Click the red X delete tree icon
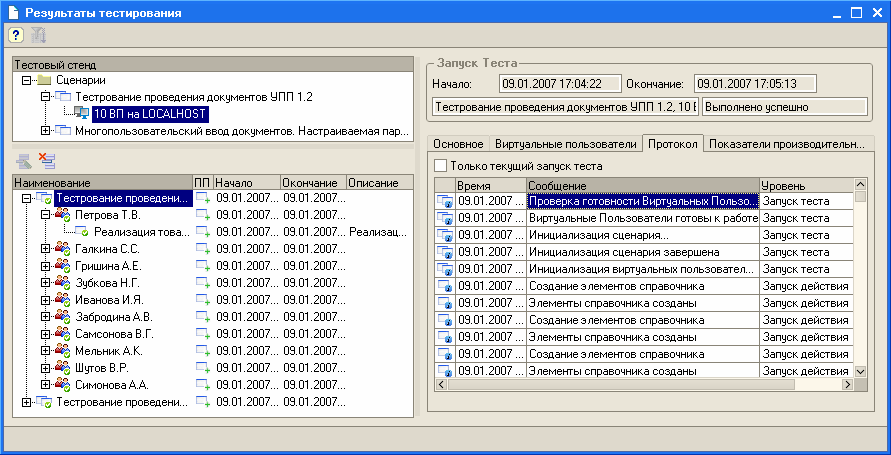The height and width of the screenshot is (455, 891). tap(47, 161)
